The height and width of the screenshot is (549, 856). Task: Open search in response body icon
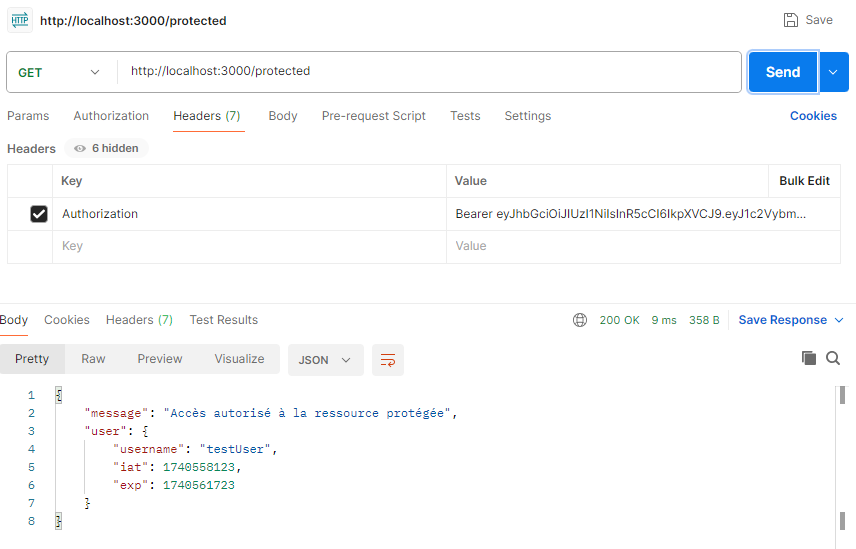pos(833,358)
